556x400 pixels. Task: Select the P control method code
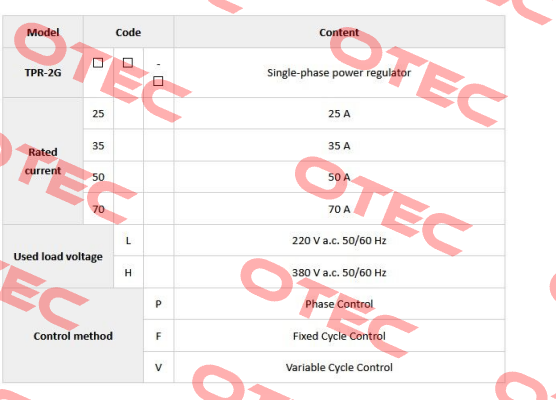[159, 304]
